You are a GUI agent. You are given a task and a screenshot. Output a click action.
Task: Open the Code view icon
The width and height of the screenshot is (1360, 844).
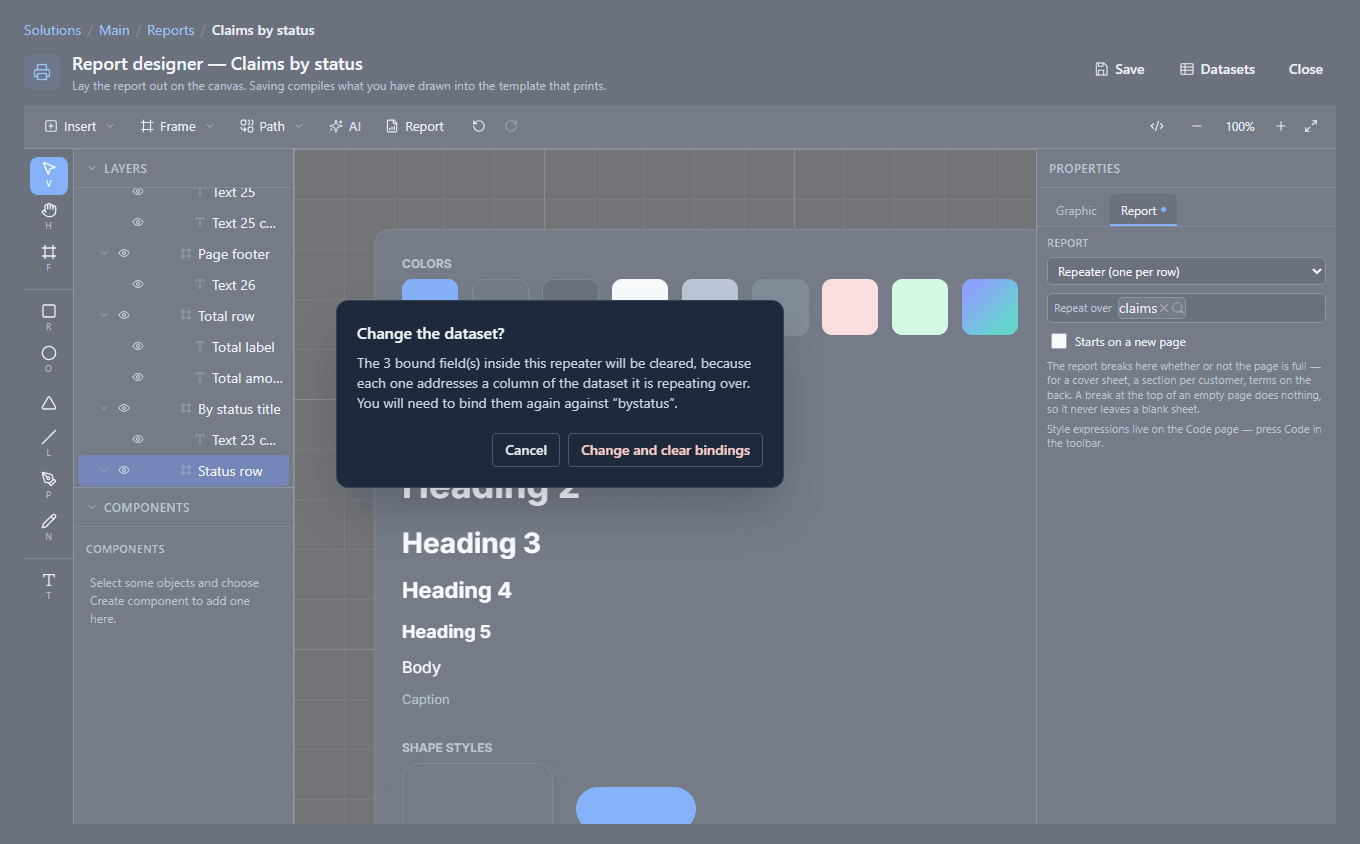tap(1157, 126)
